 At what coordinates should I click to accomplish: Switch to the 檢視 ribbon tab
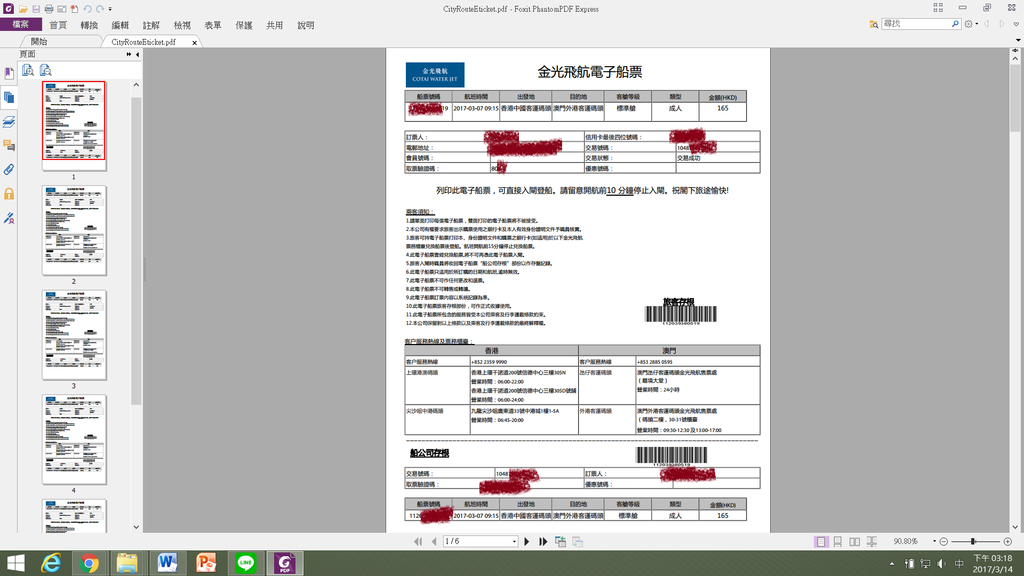[182, 25]
